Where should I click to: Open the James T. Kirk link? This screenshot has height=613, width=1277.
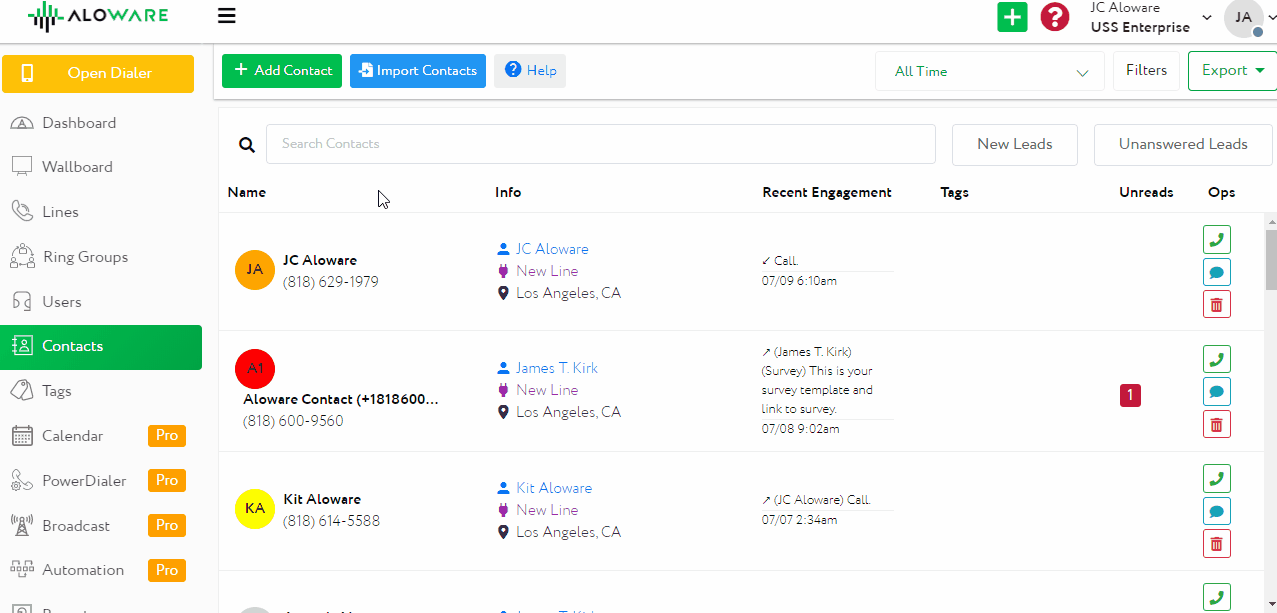pyautogui.click(x=556, y=368)
